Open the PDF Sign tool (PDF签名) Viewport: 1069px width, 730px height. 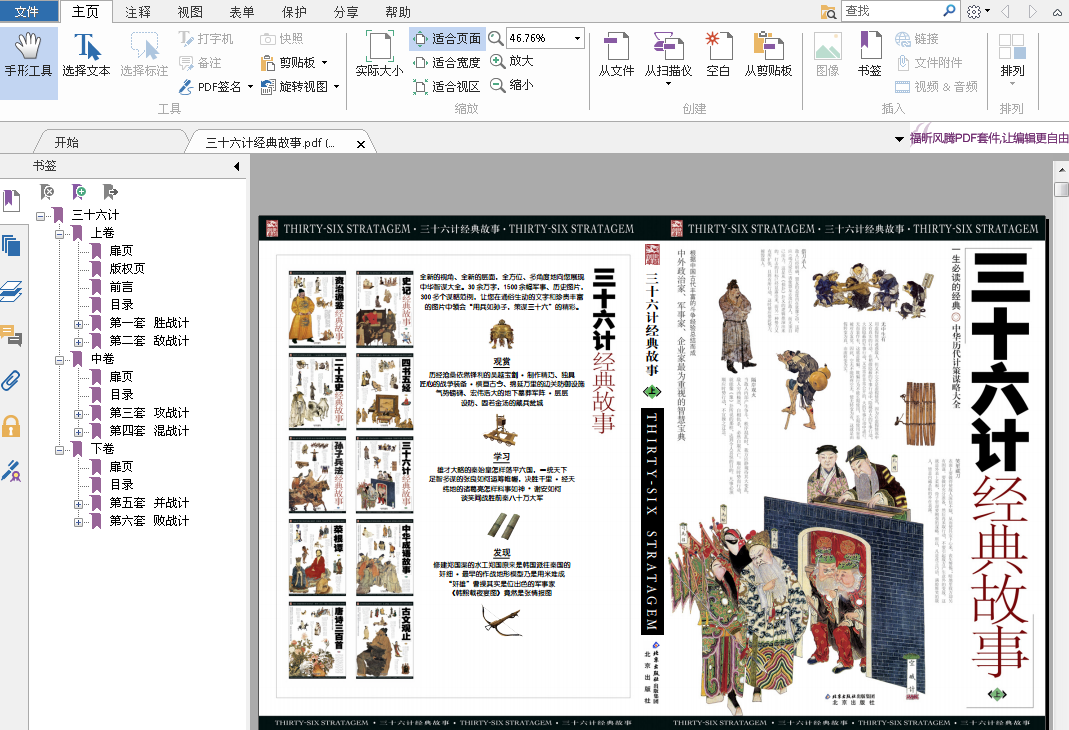pos(215,87)
